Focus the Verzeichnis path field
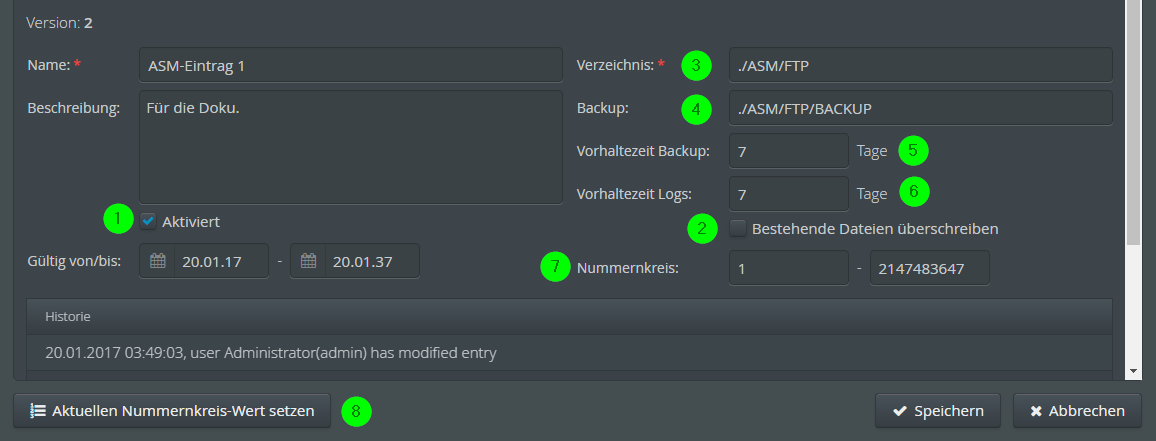The image size is (1156, 441). click(x=920, y=65)
